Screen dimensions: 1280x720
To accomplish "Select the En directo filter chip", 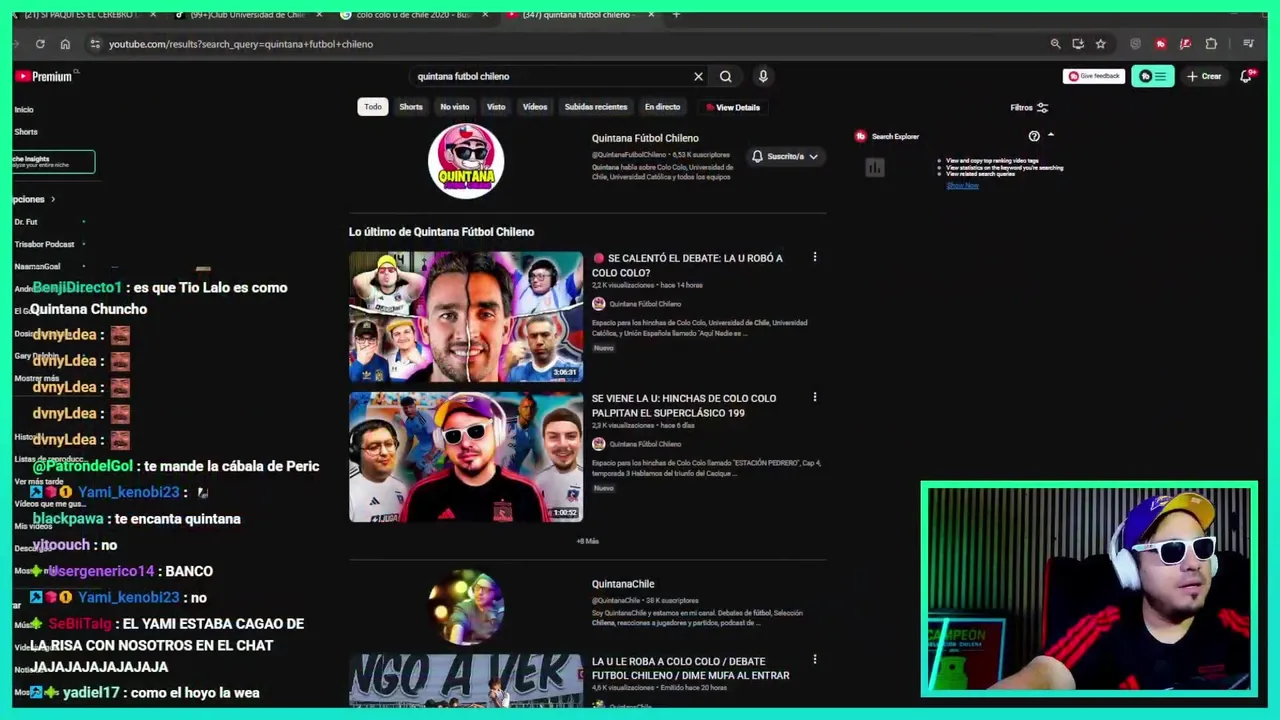I will [x=662, y=107].
